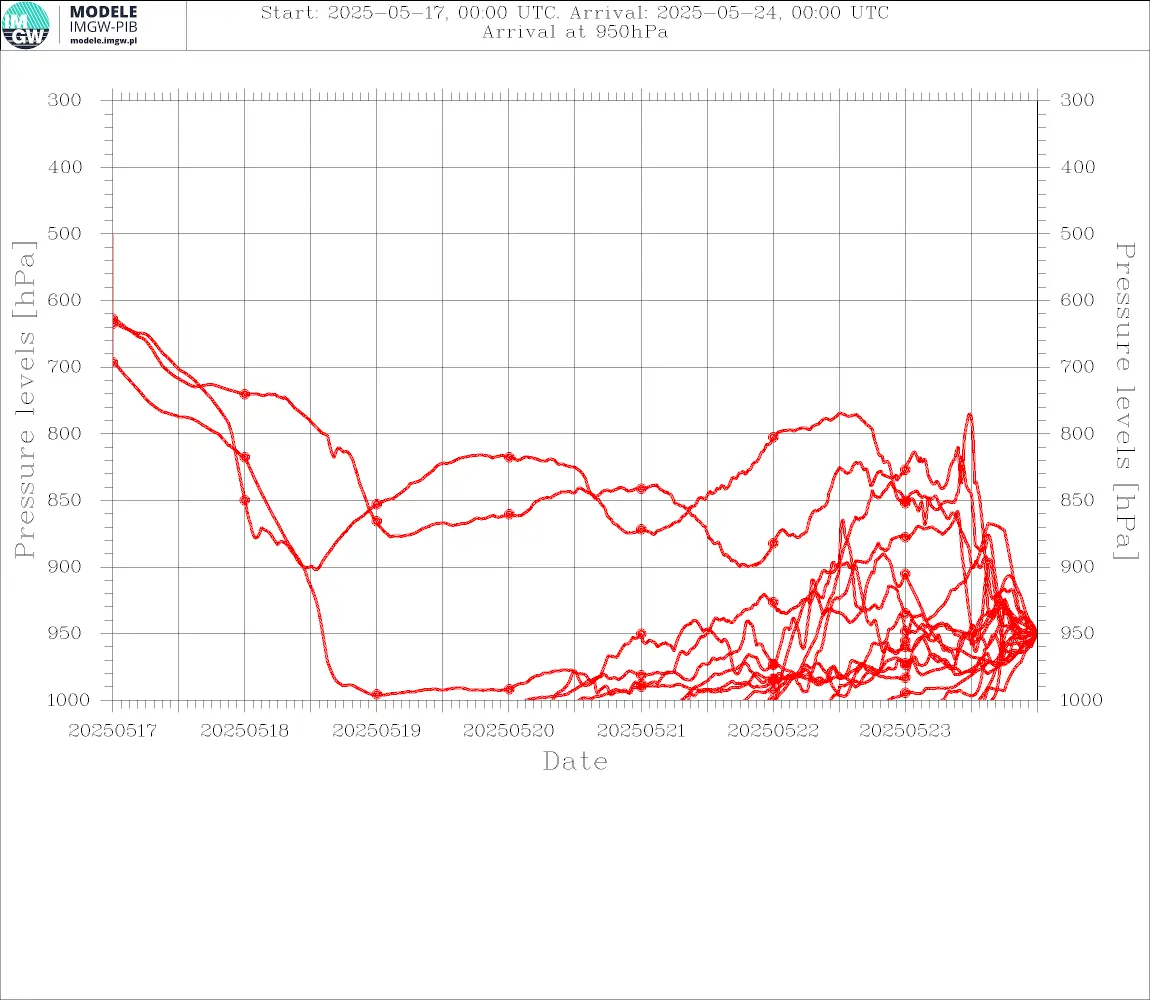The height and width of the screenshot is (1000, 1150).
Task: Click the left axis 400 label
Action: pyautogui.click(x=65, y=167)
